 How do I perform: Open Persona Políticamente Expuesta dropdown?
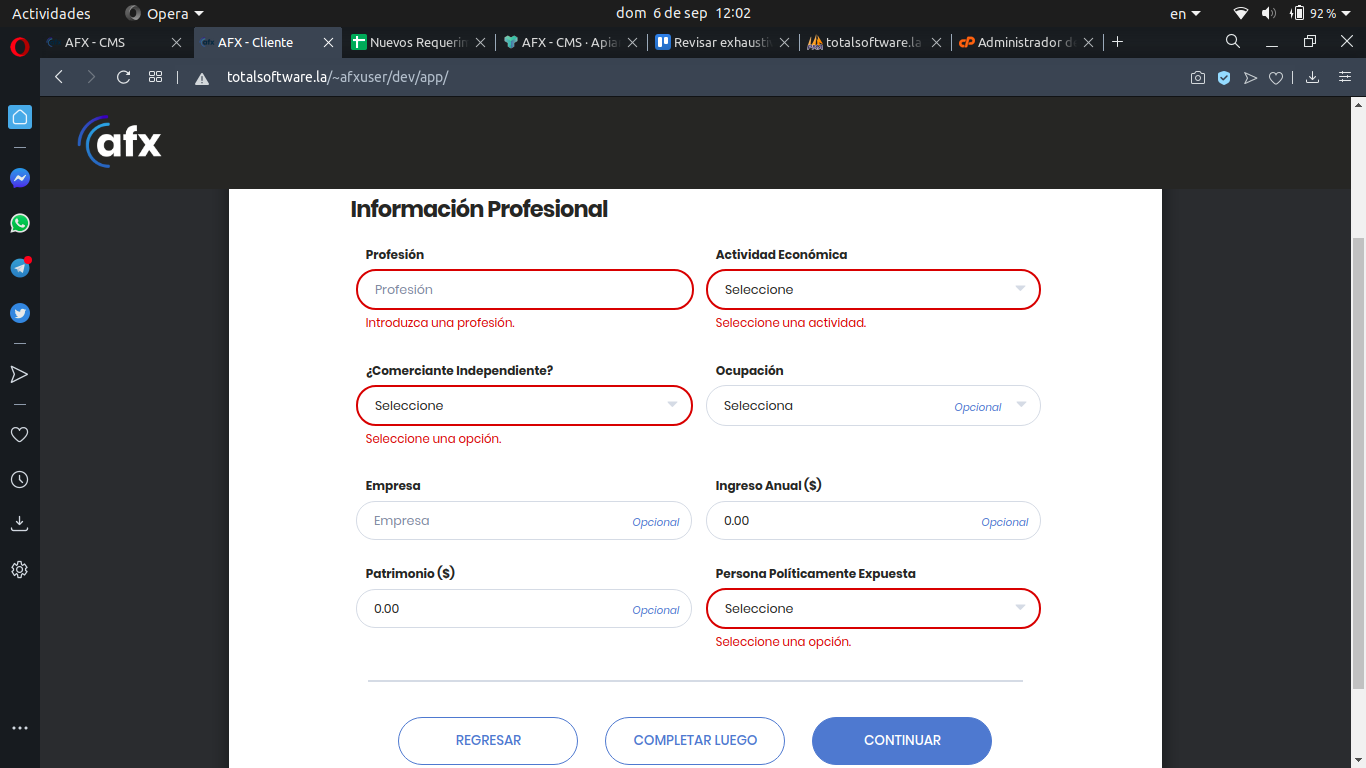[873, 609]
